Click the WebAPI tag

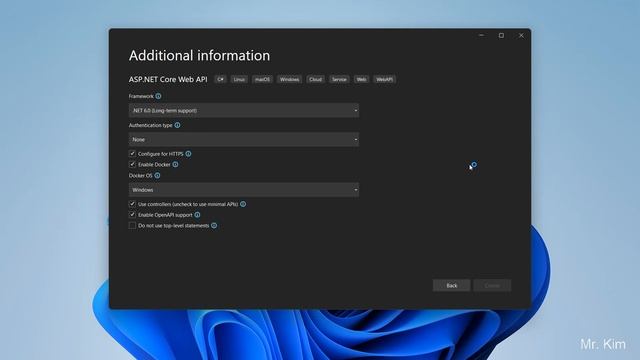point(384,79)
